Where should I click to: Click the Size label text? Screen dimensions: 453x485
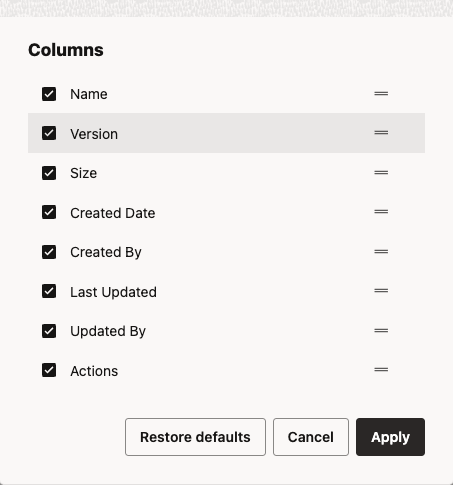pos(84,173)
